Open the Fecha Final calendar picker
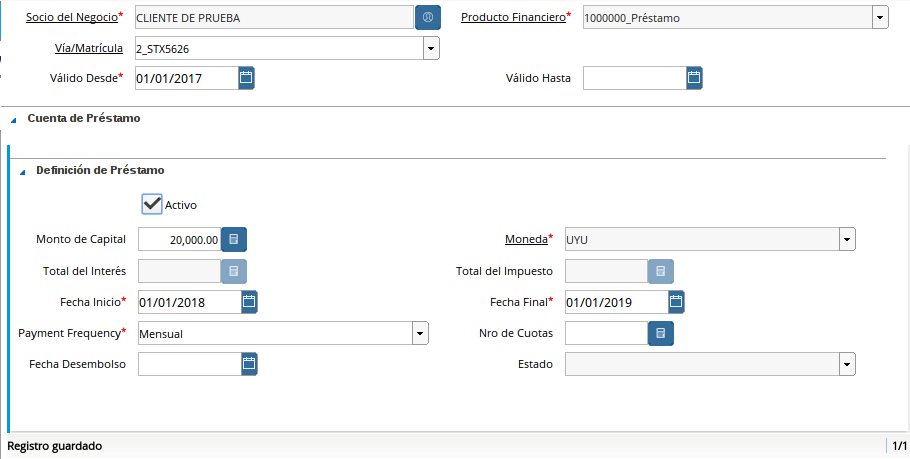The image size is (910, 459). click(676, 301)
